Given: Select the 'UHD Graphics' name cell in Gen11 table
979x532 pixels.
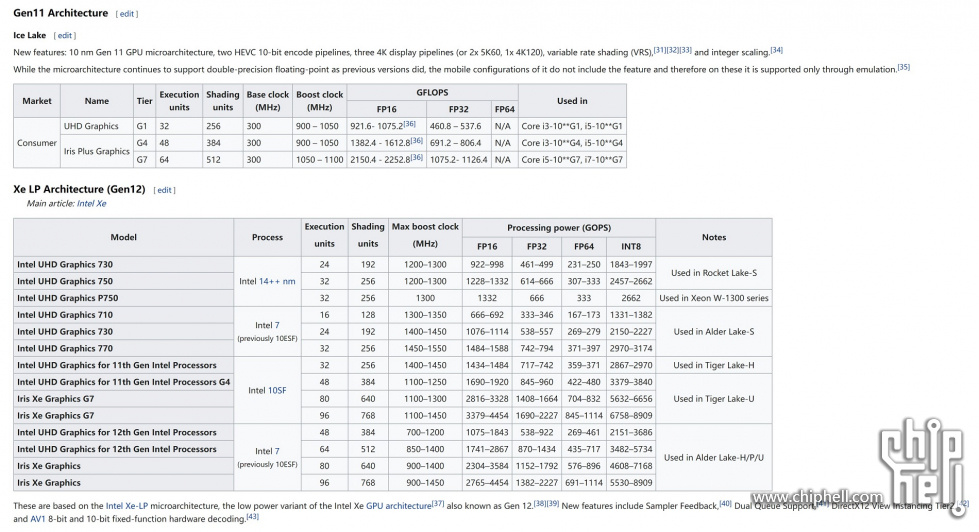Looking at the screenshot, I should (x=96, y=126).
